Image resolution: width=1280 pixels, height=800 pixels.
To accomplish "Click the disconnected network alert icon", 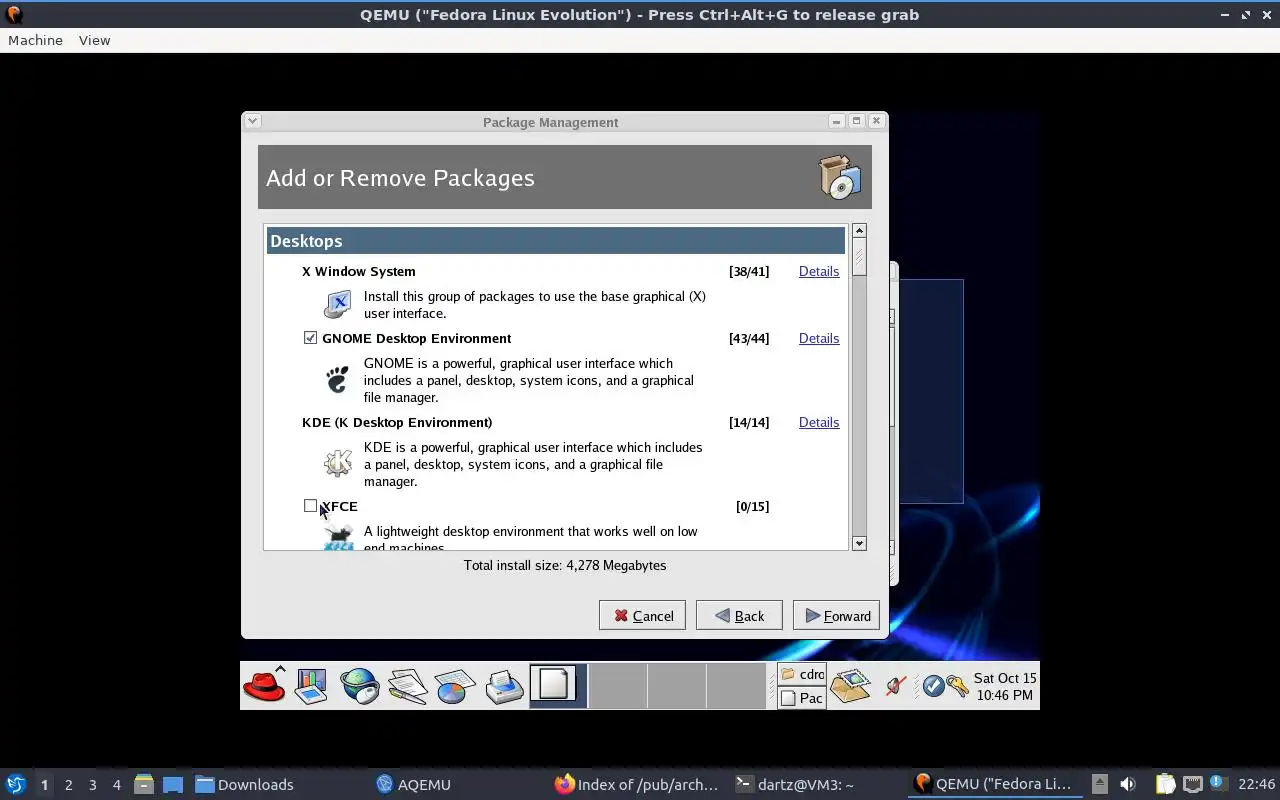I will (896, 686).
